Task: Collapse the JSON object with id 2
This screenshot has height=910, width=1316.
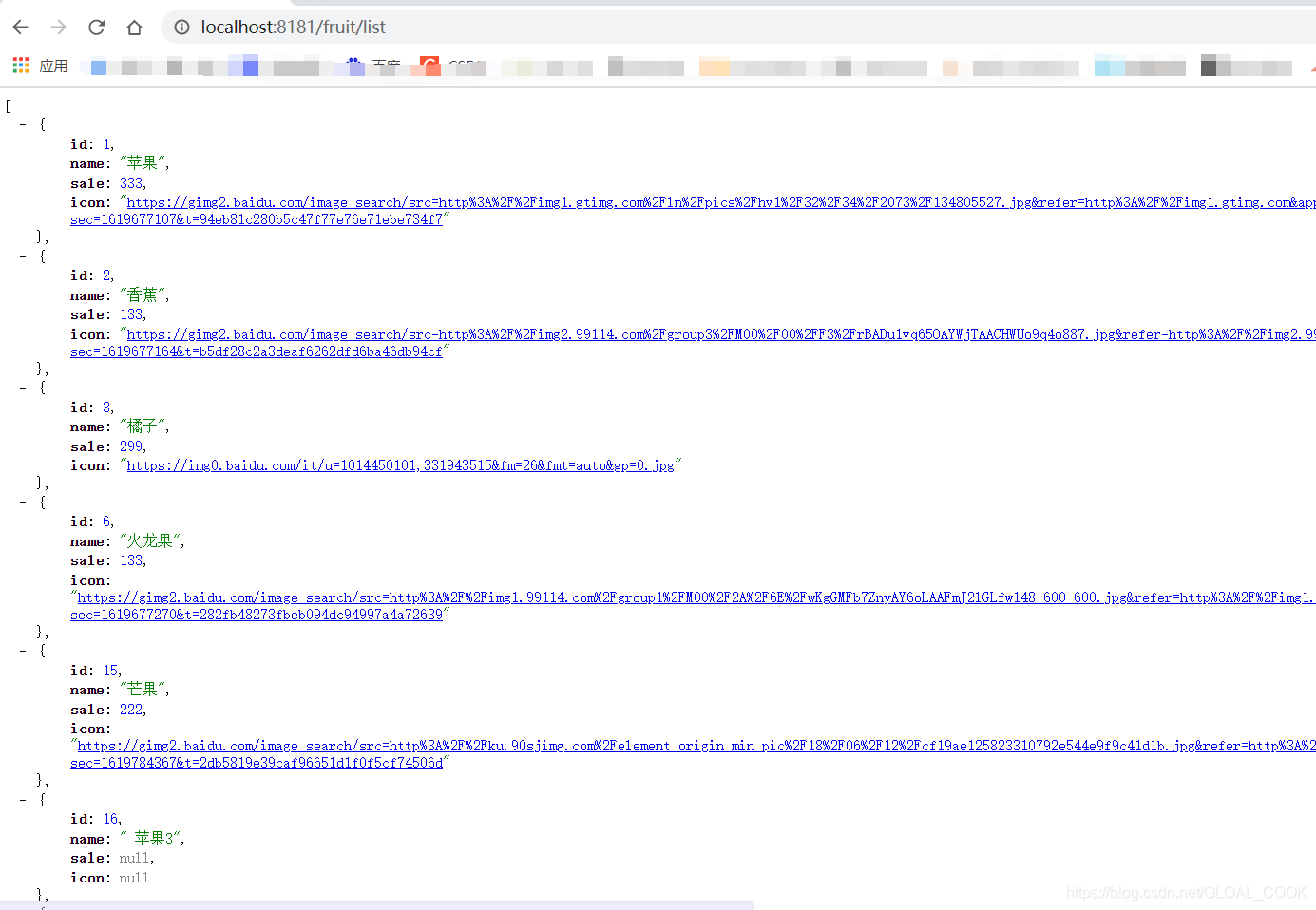Action: [23, 256]
